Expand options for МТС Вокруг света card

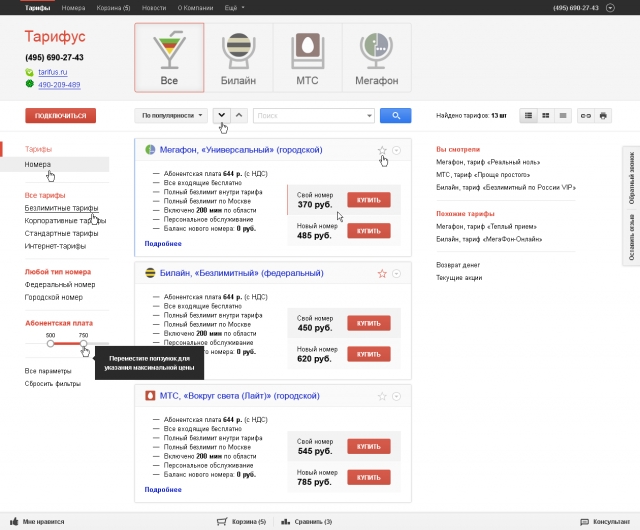pyautogui.click(x=396, y=396)
